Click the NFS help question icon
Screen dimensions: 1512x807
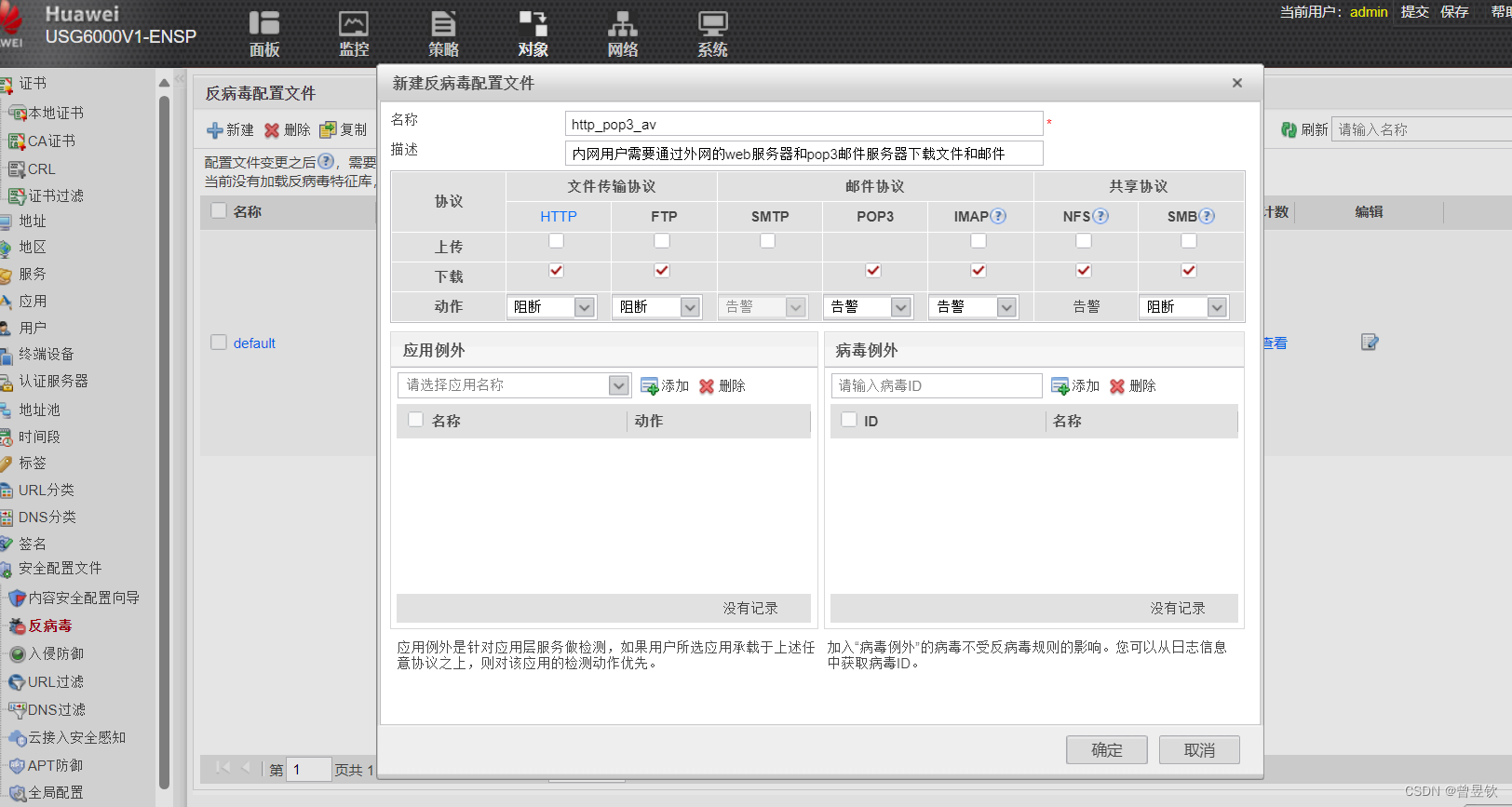1100,216
